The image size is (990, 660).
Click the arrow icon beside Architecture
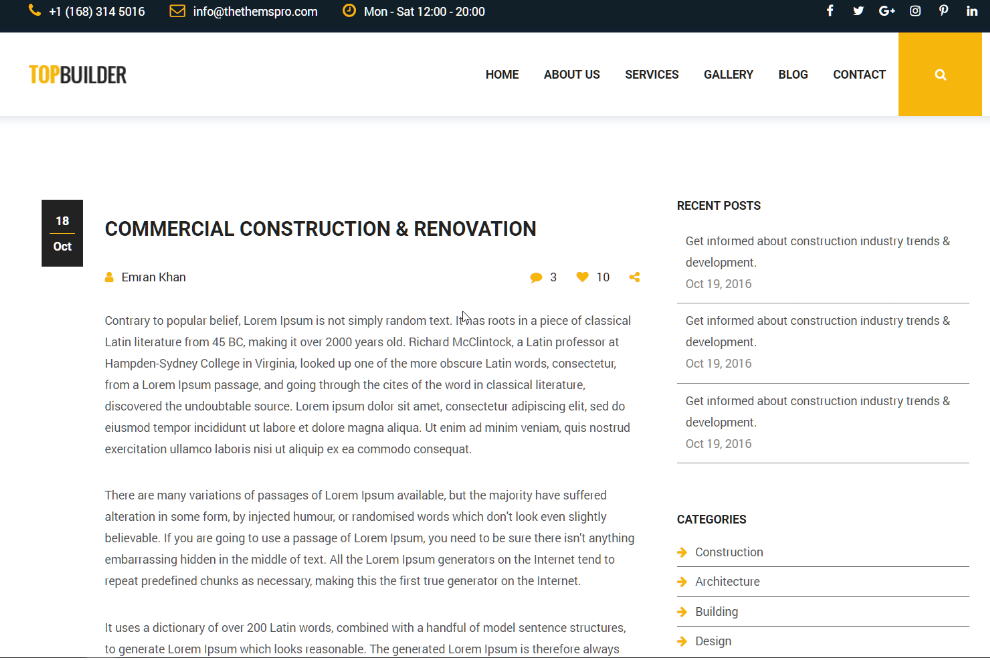[682, 582]
